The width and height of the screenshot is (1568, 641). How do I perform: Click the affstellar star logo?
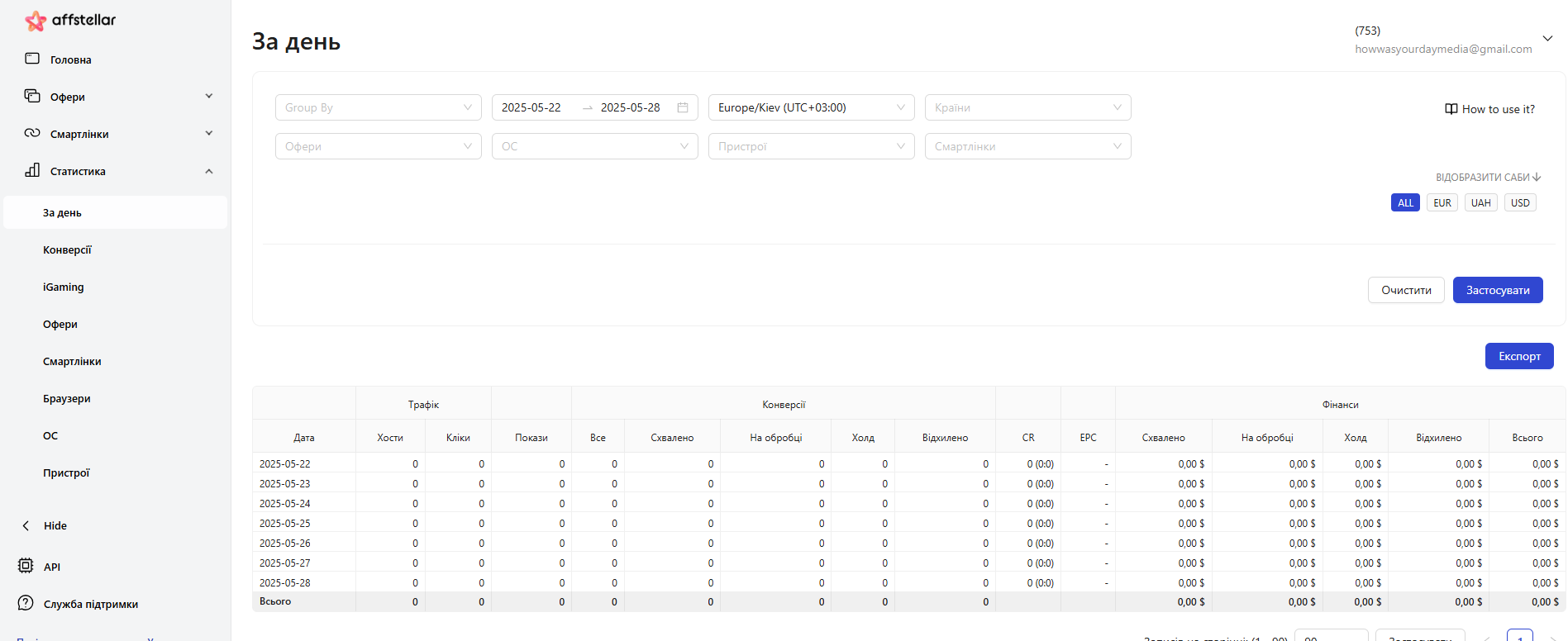(x=35, y=21)
